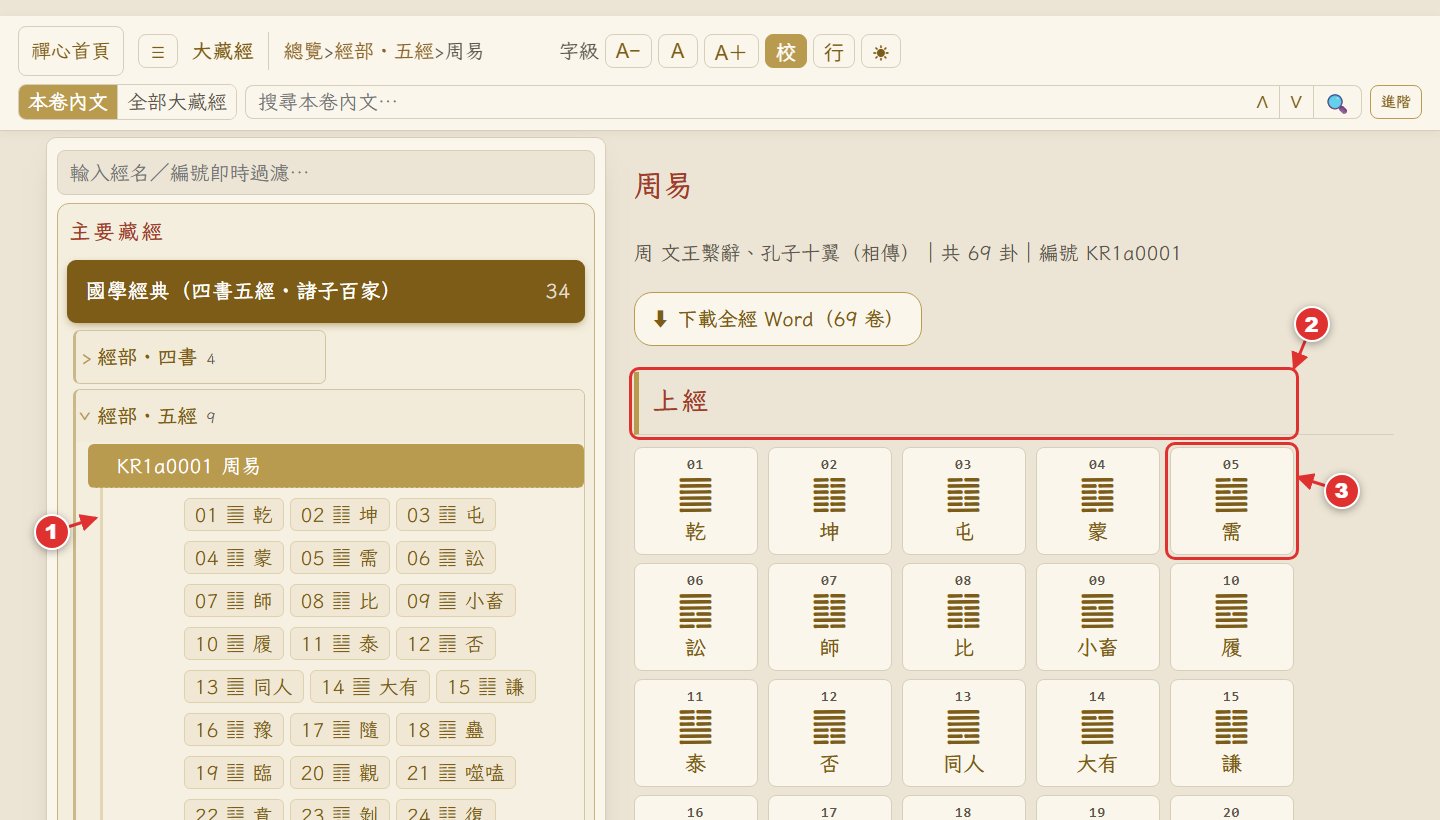Open sidebar chip 10 履
This screenshot has height=820, width=1440.
point(234,644)
